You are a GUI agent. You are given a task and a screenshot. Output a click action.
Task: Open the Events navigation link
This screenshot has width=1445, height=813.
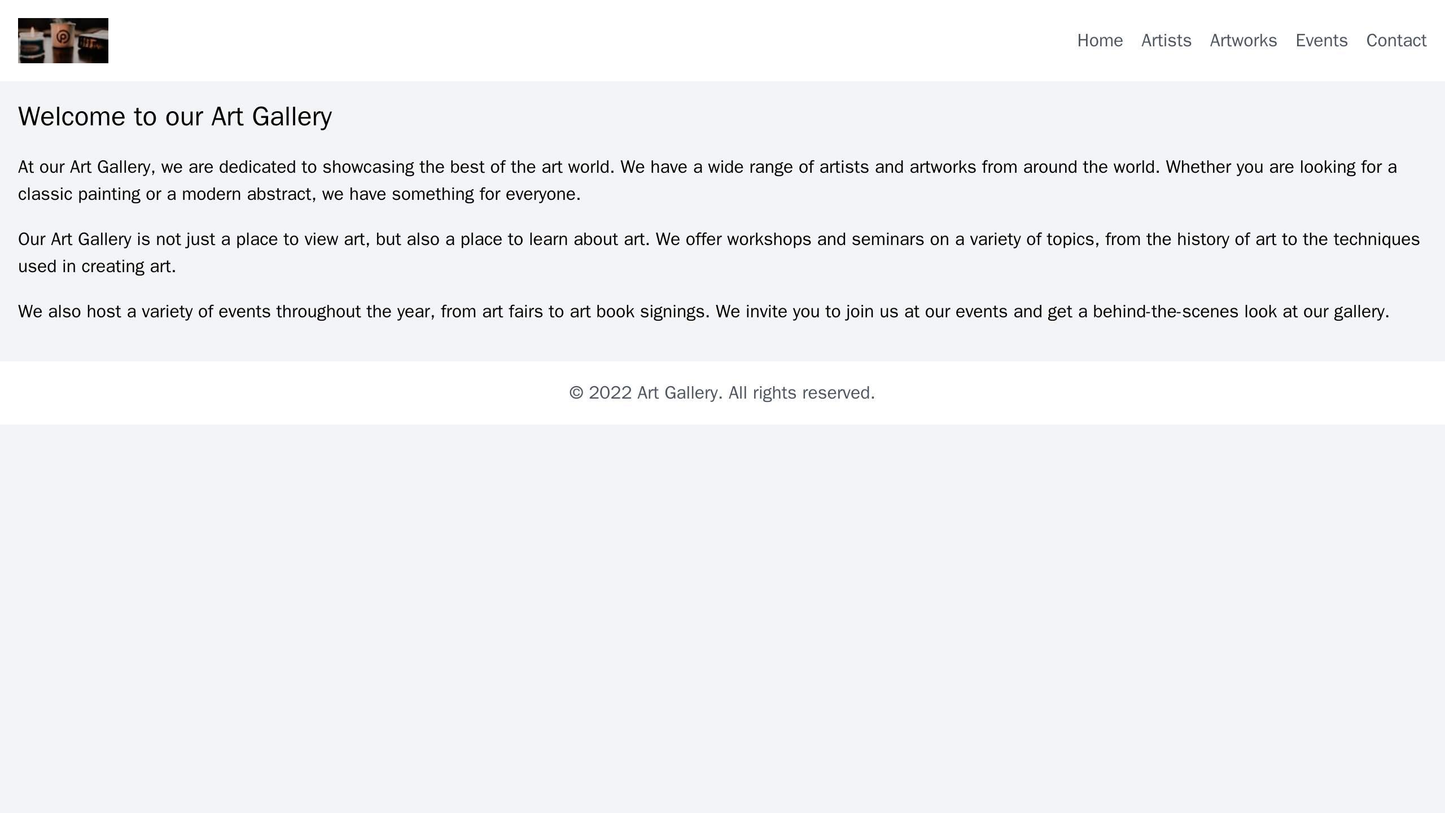[1321, 41]
